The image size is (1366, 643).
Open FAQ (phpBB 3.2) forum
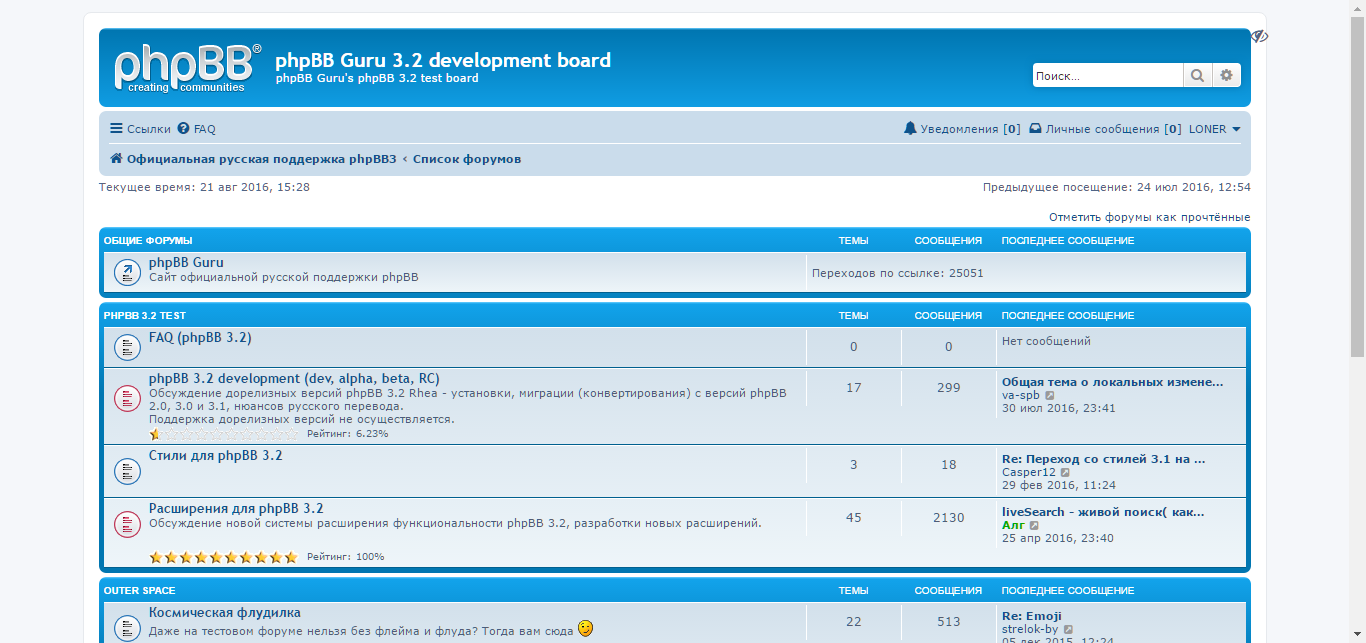200,338
